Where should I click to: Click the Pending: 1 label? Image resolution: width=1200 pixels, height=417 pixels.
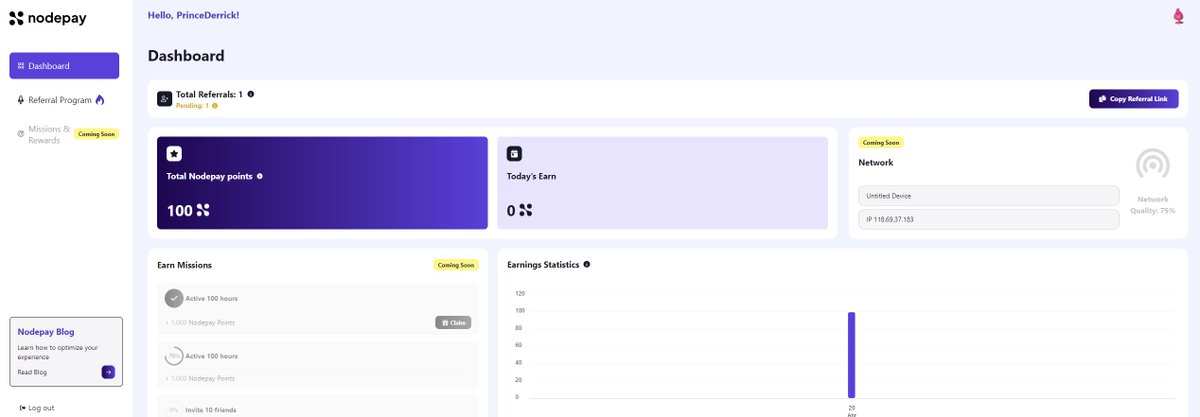(x=193, y=105)
